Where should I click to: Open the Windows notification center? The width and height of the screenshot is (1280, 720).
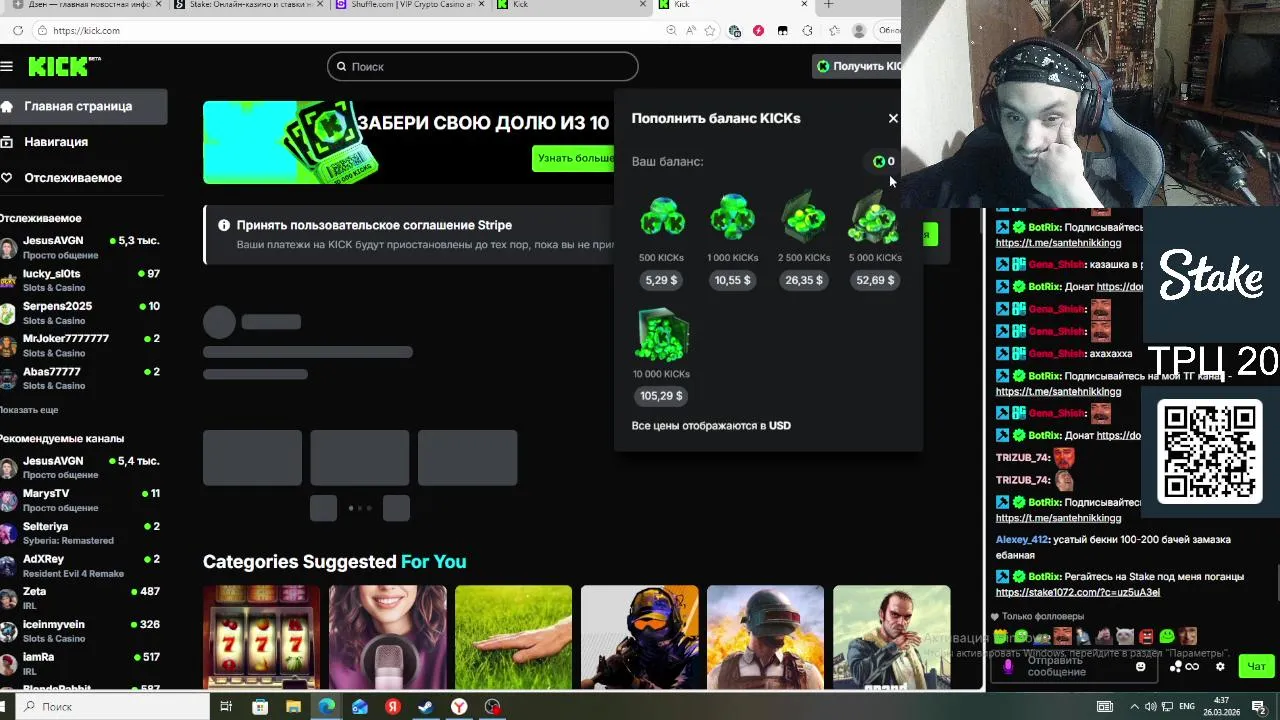pos(1259,706)
